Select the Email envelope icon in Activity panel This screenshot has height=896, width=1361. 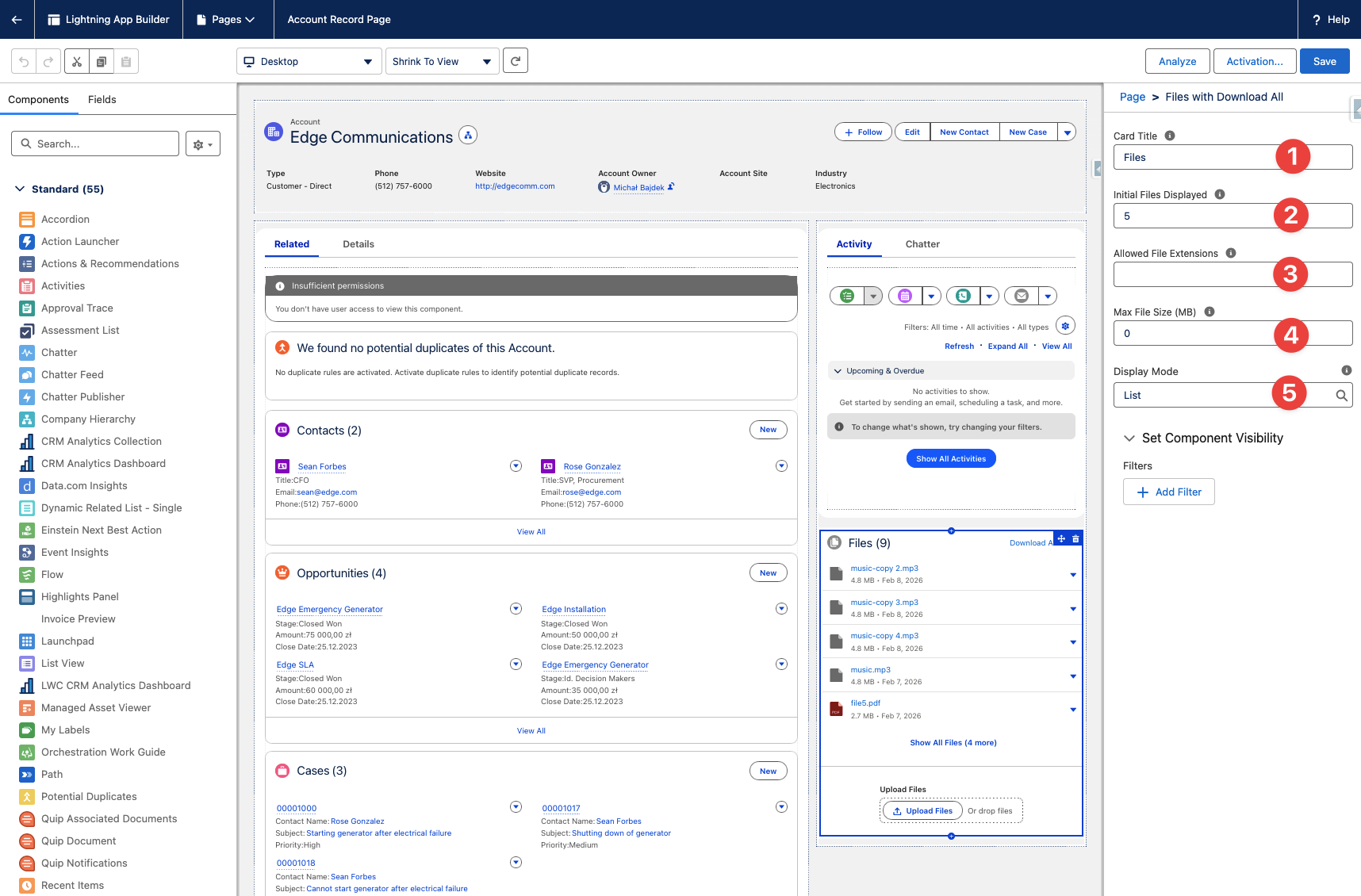pyautogui.click(x=1021, y=295)
